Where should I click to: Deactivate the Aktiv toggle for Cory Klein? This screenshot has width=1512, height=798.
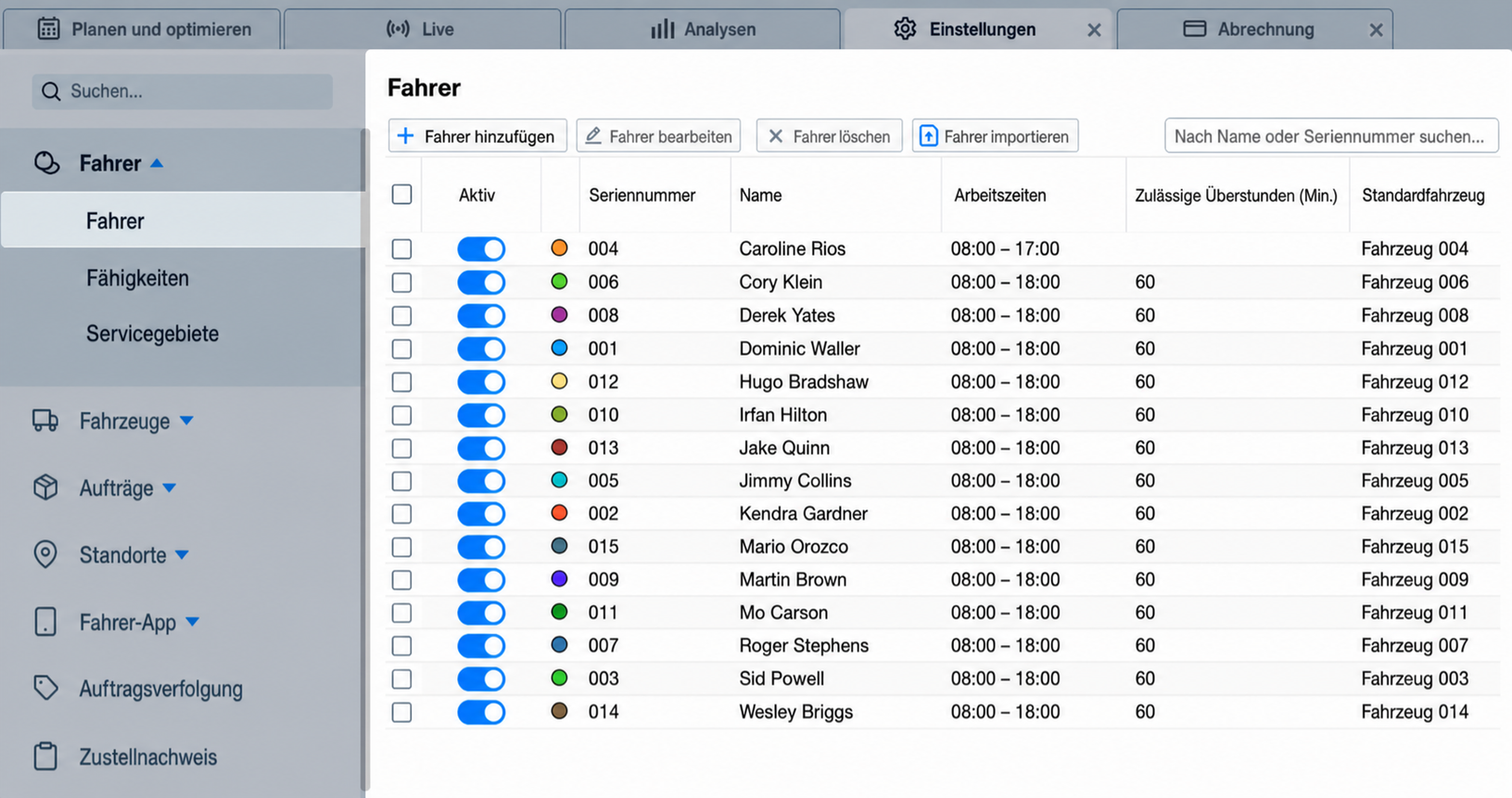tap(481, 283)
